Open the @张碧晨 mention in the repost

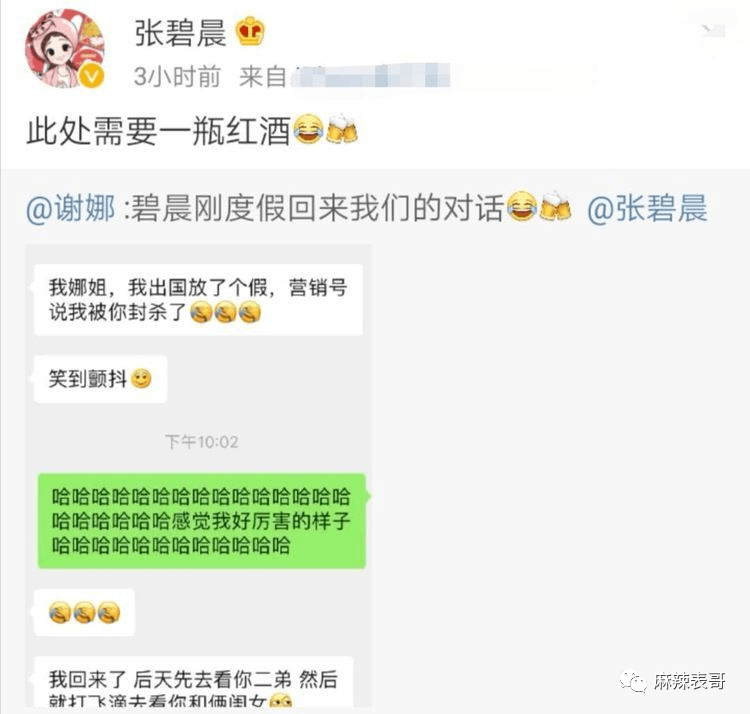pyautogui.click(x=647, y=209)
